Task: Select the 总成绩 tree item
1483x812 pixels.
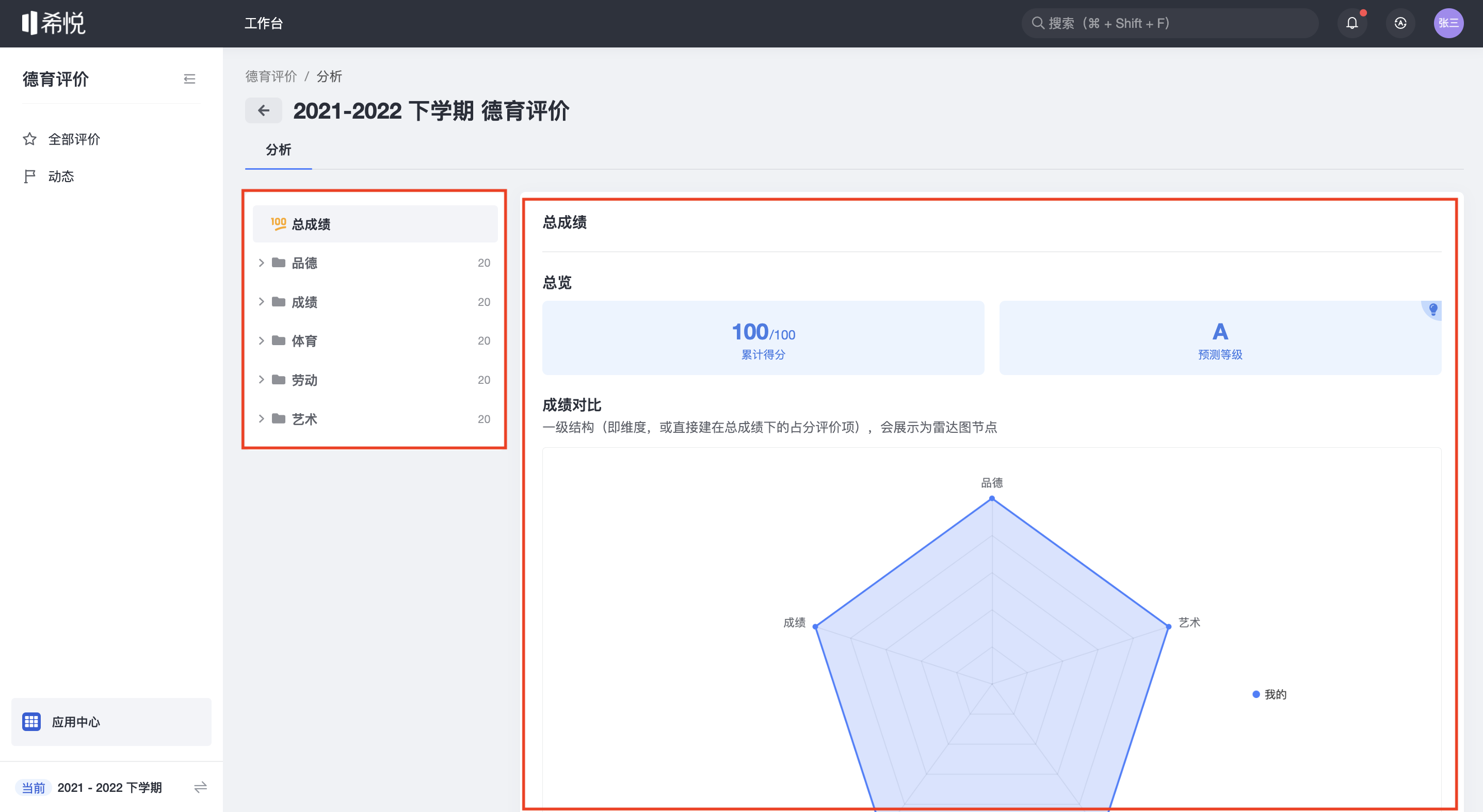Action: pos(375,224)
